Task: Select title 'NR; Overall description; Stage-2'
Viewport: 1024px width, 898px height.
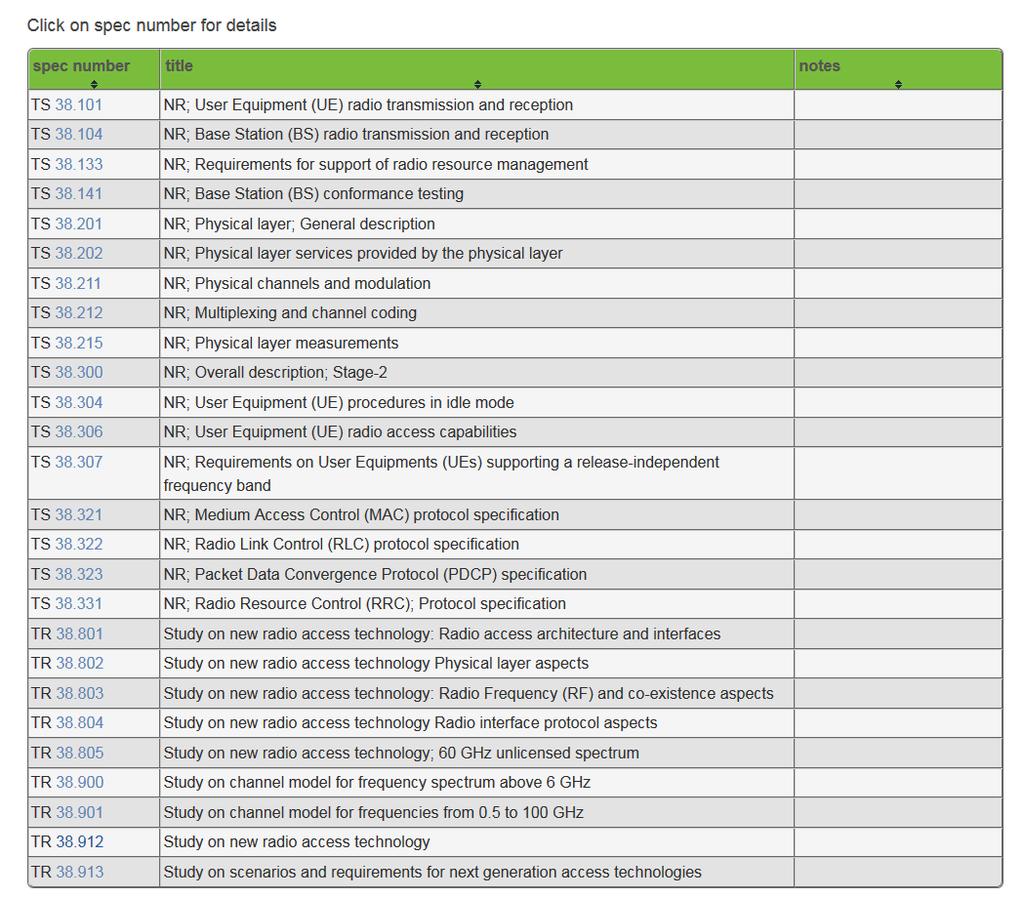Action: click(276, 372)
